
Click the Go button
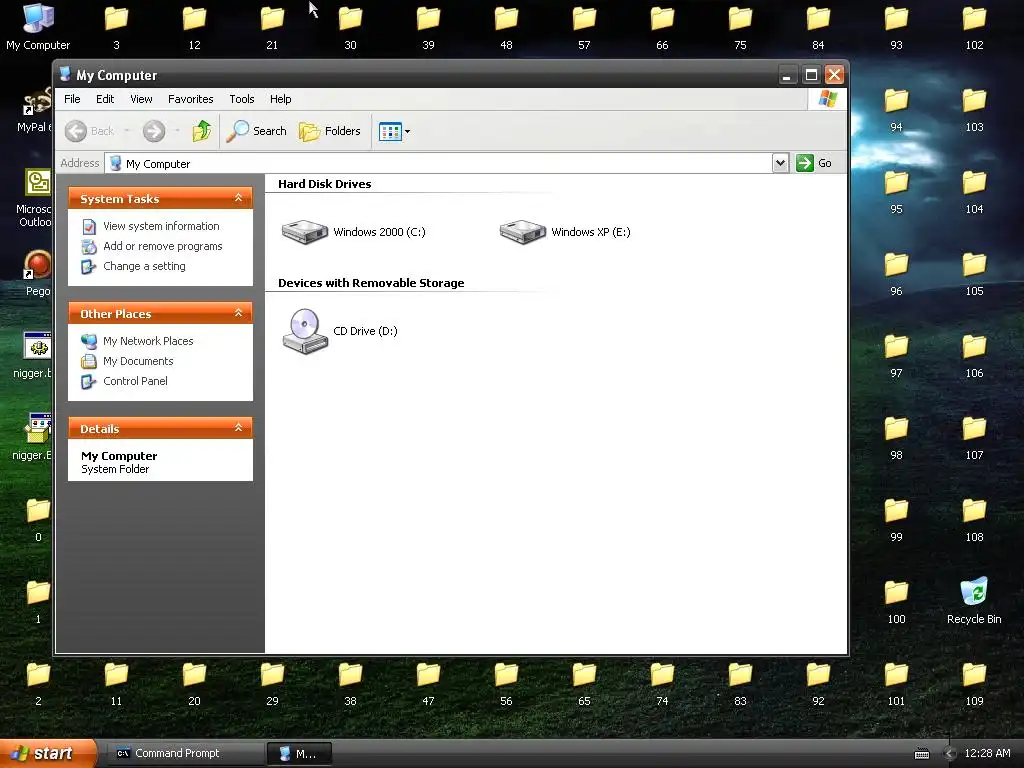coord(814,163)
